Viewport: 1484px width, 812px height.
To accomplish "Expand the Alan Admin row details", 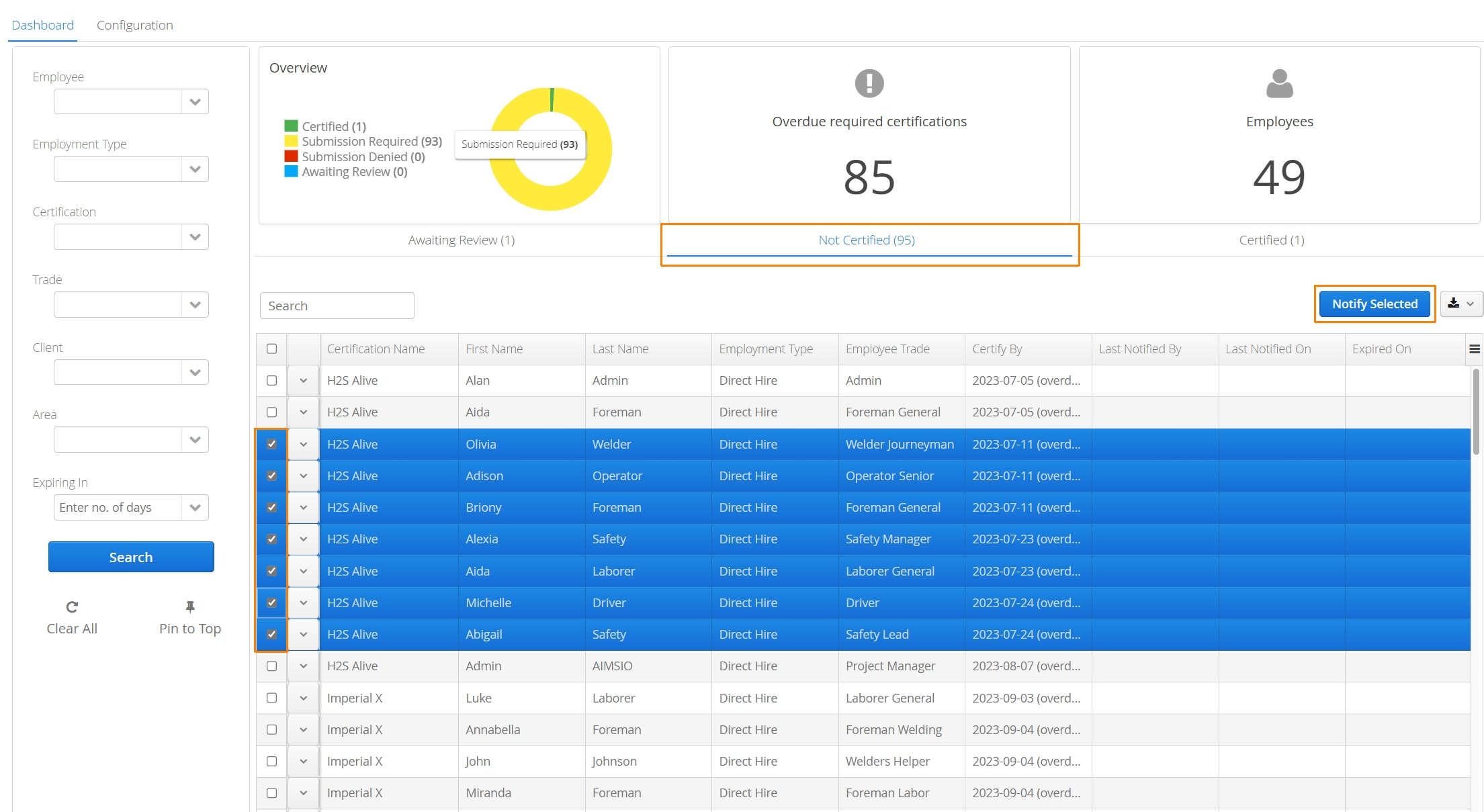I will coord(304,380).
